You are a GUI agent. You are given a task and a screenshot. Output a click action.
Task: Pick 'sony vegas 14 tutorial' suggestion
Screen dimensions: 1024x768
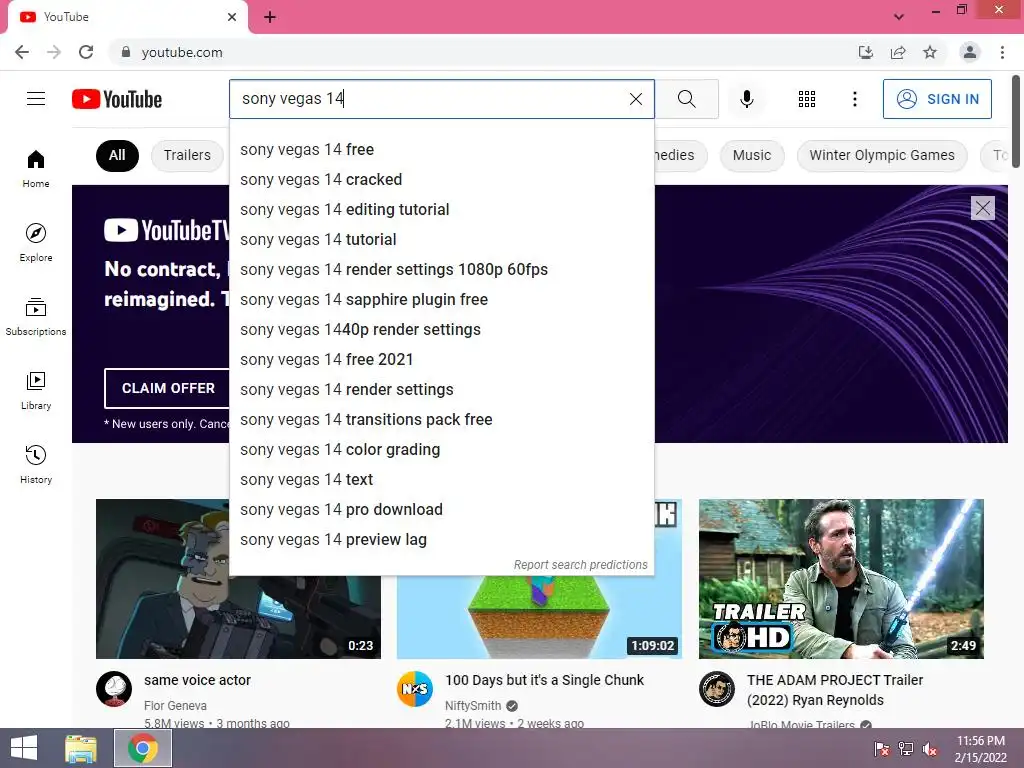[441, 240]
